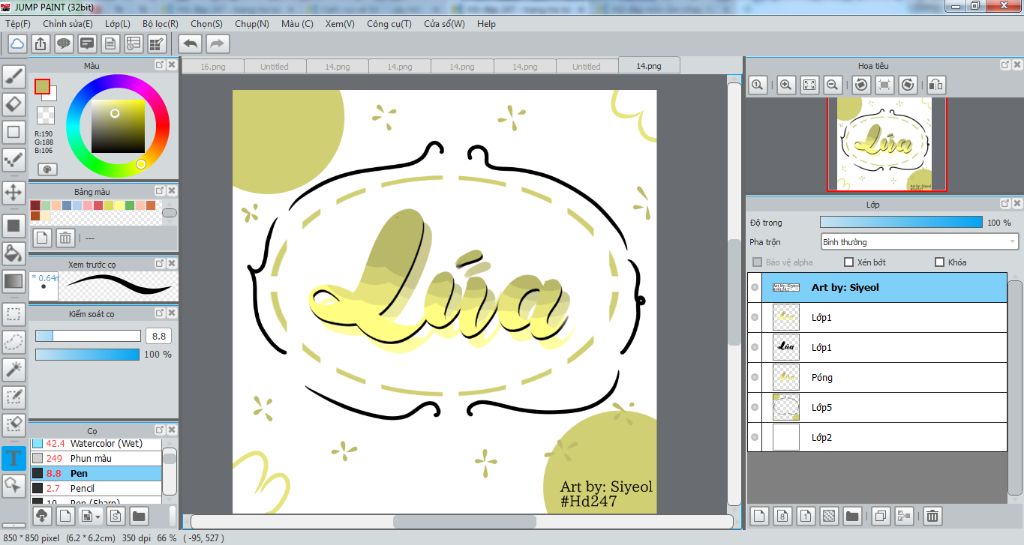This screenshot has width=1024, height=545.
Task: Undock the Màu color panel
Action: [159, 65]
